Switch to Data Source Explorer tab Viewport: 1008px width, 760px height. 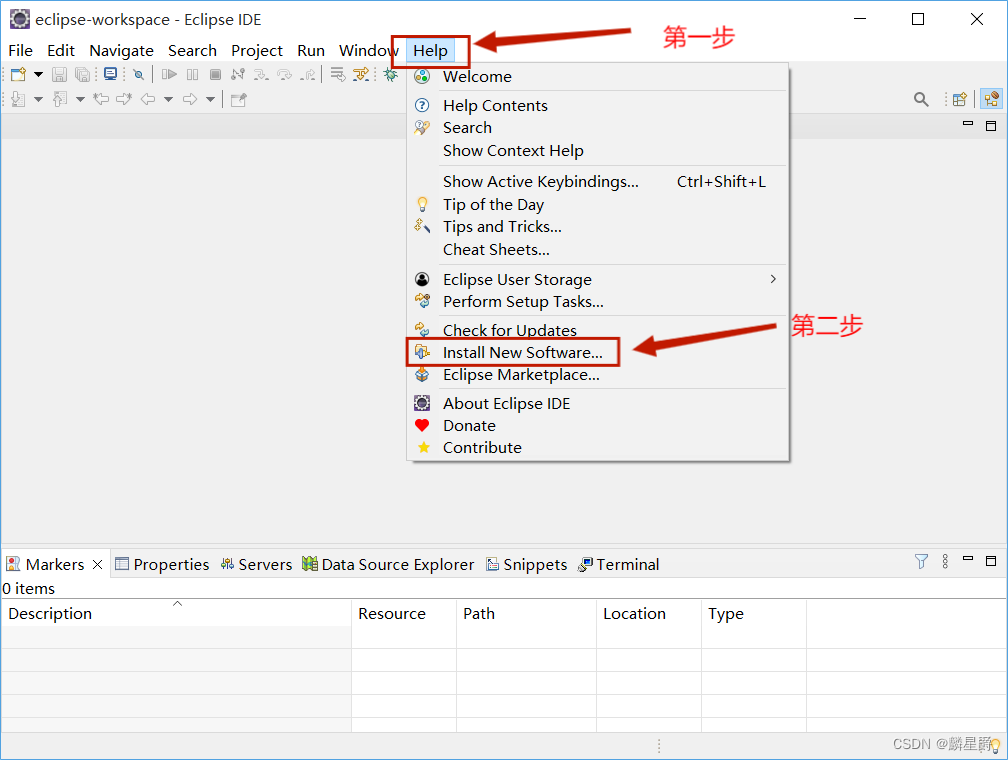(388, 565)
